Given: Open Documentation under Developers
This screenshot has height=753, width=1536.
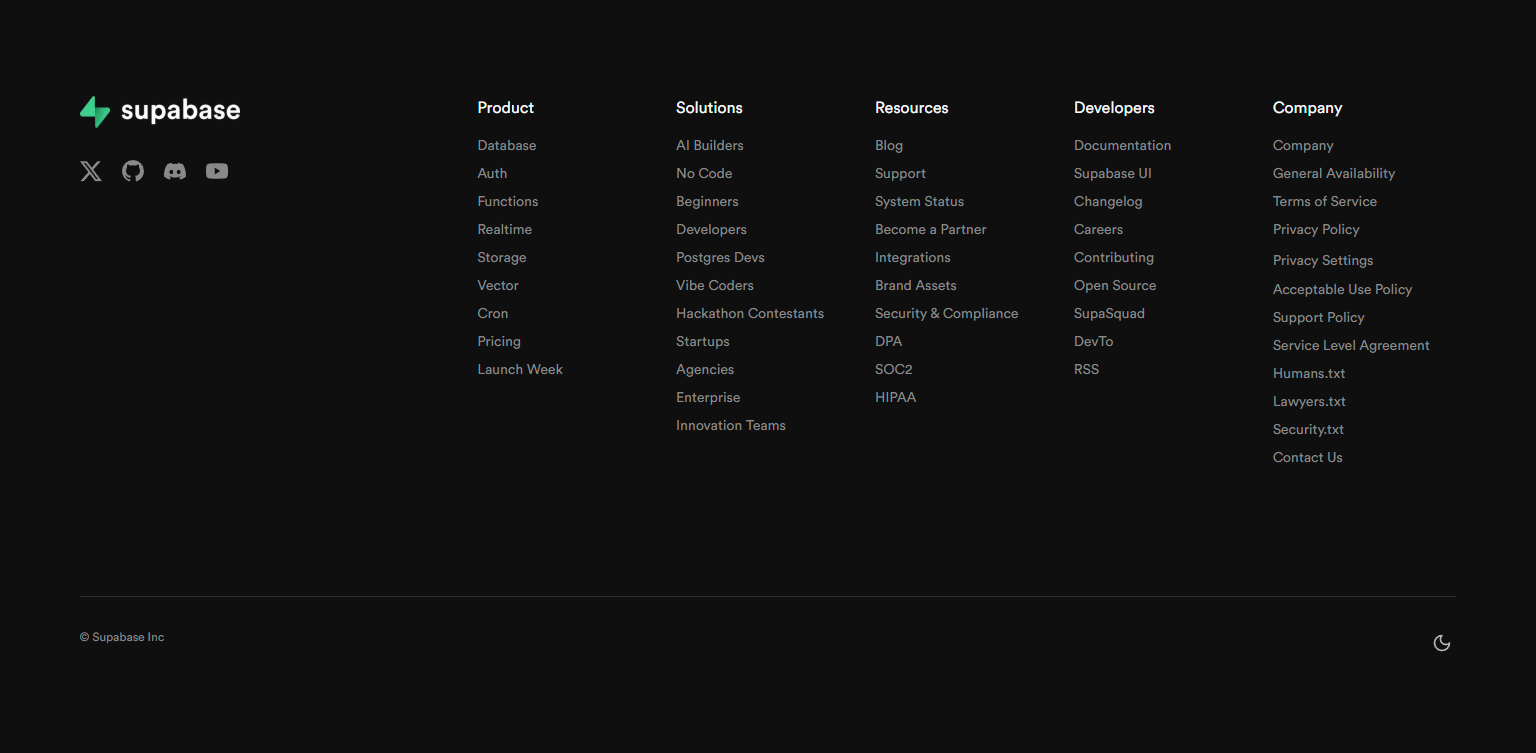Looking at the screenshot, I should click(x=1122, y=145).
